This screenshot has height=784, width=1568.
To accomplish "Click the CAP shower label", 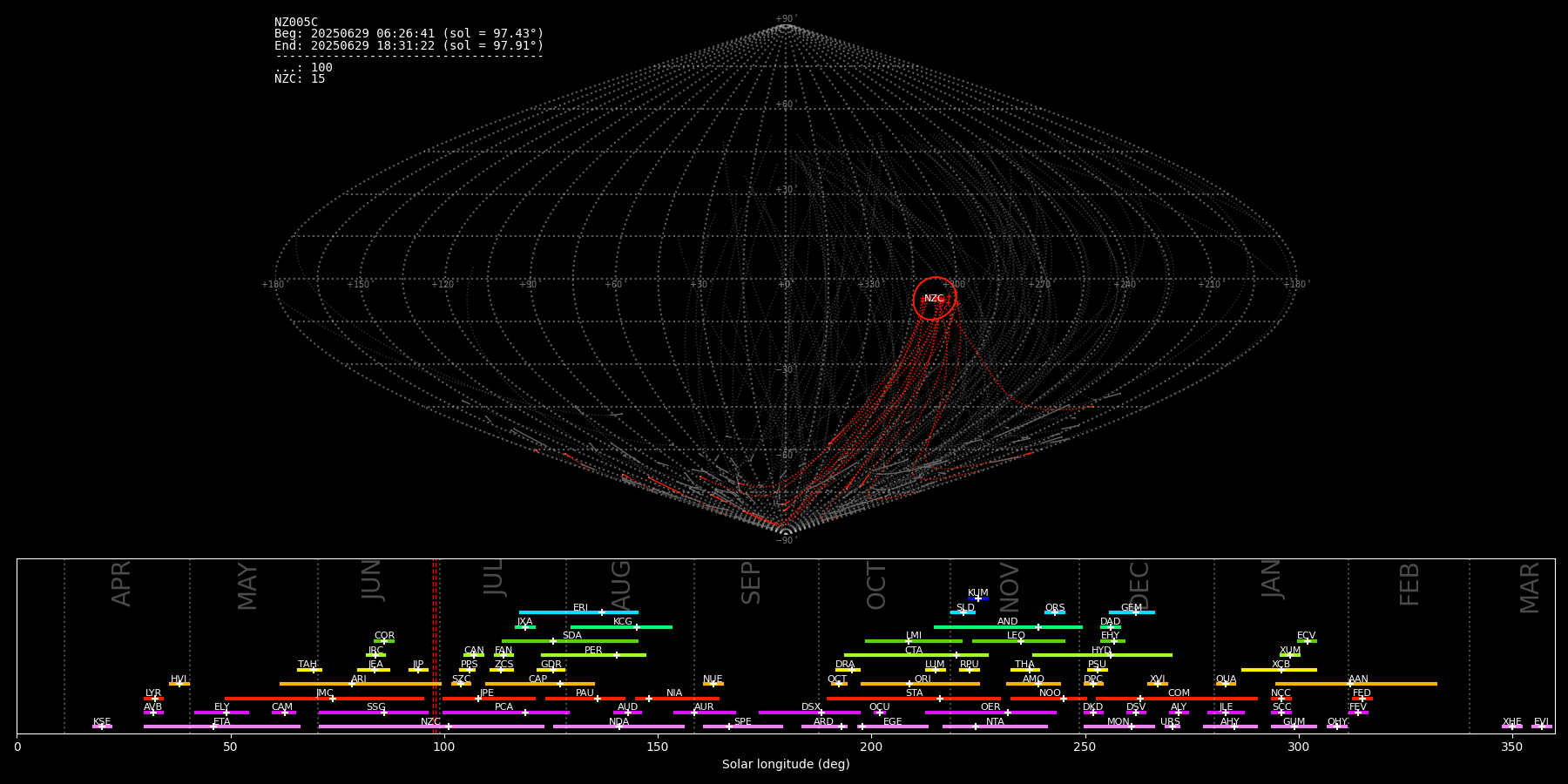I will point(538,679).
